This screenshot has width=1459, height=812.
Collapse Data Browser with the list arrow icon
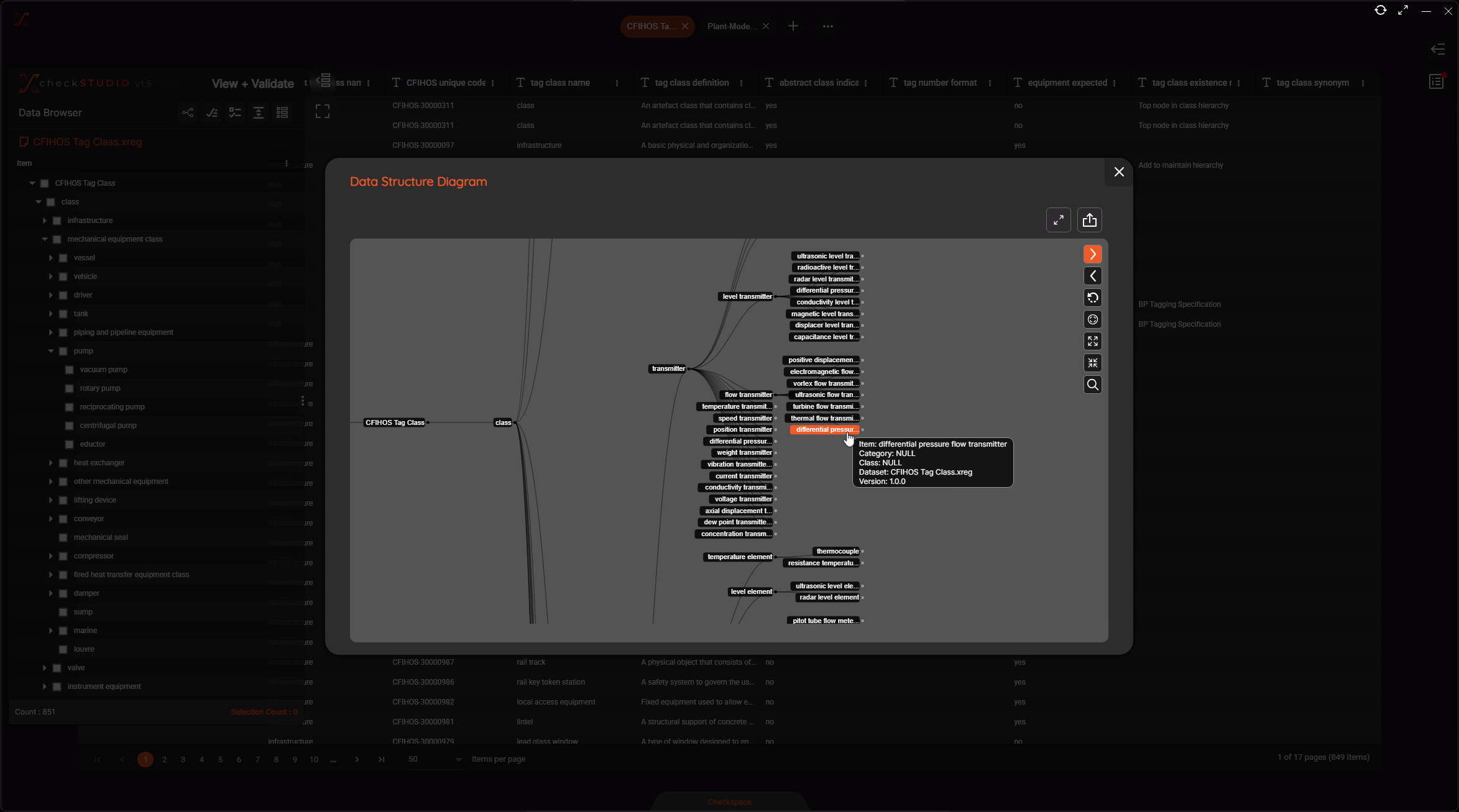click(323, 80)
